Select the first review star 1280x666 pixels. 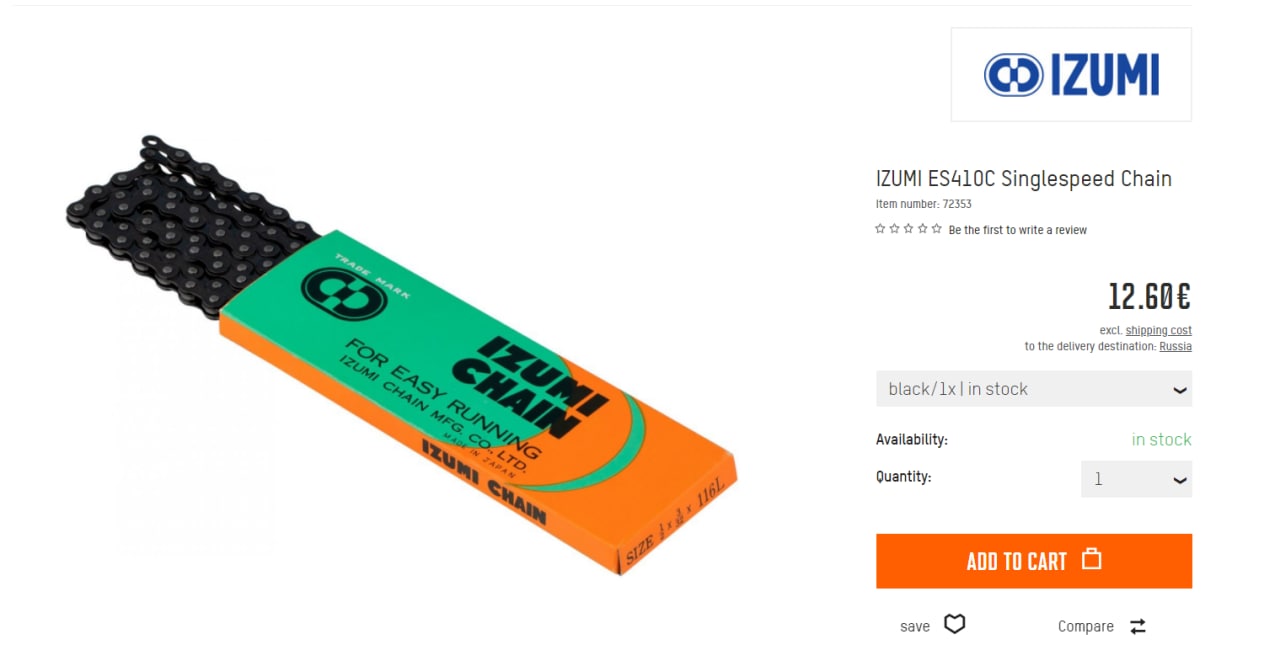880,229
